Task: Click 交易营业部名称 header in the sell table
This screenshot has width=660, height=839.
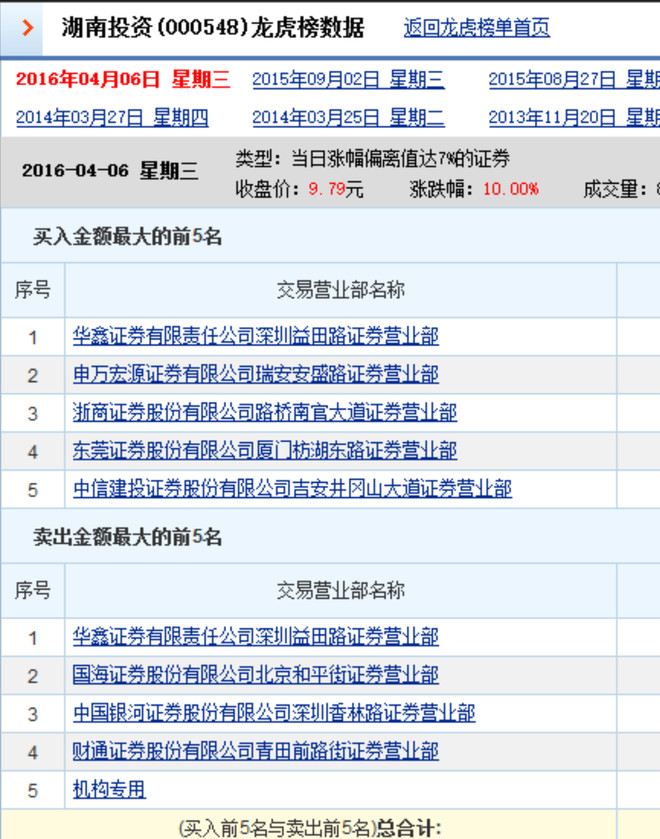Action: (340, 591)
